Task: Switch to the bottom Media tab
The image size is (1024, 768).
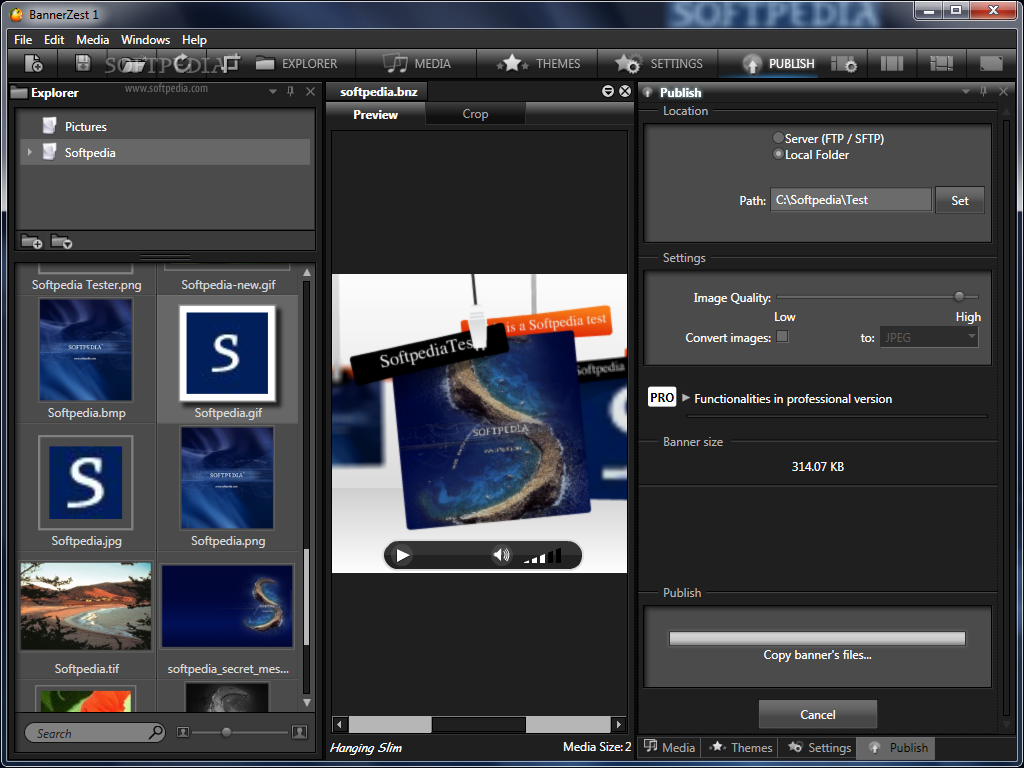Action: click(x=669, y=747)
